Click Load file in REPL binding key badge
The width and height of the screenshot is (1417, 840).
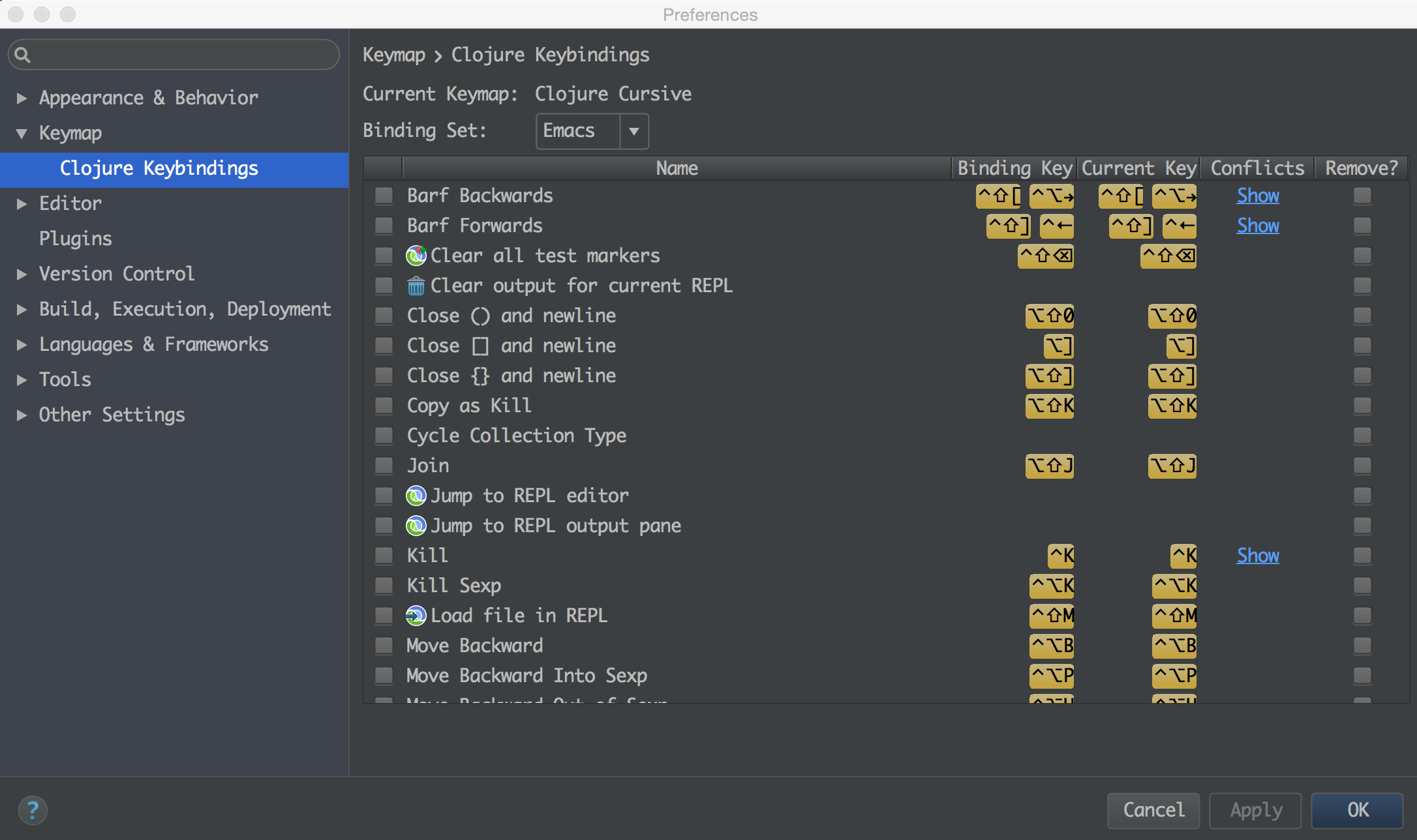pos(1052,616)
